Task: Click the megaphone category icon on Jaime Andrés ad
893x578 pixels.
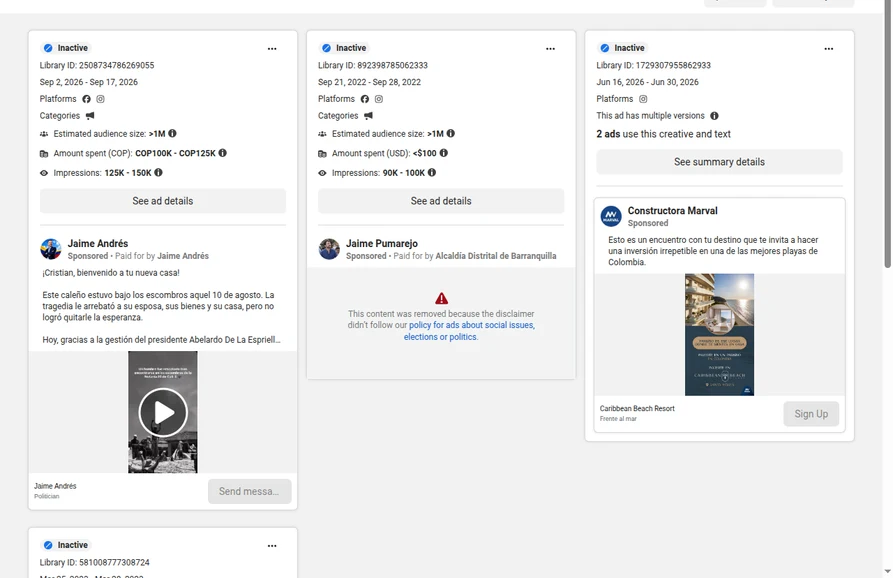Action: [90, 116]
